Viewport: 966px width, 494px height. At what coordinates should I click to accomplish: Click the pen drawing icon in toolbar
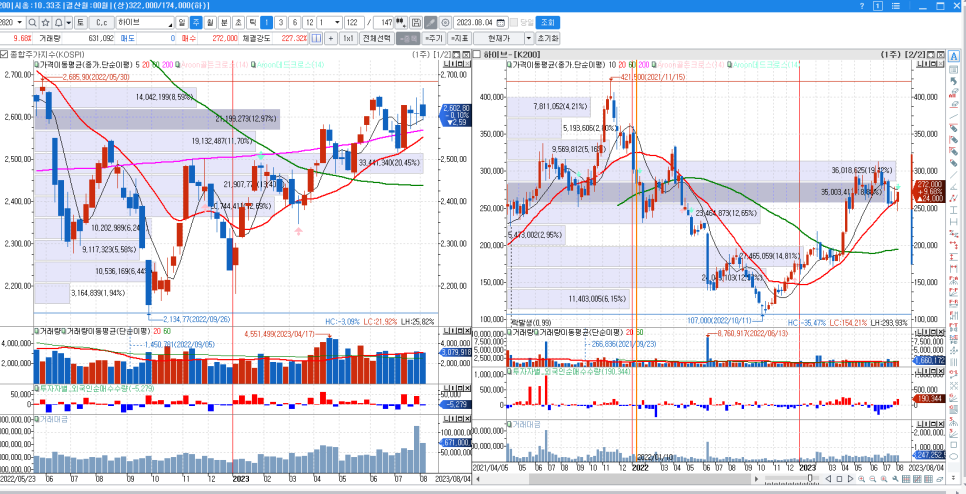tap(430, 22)
